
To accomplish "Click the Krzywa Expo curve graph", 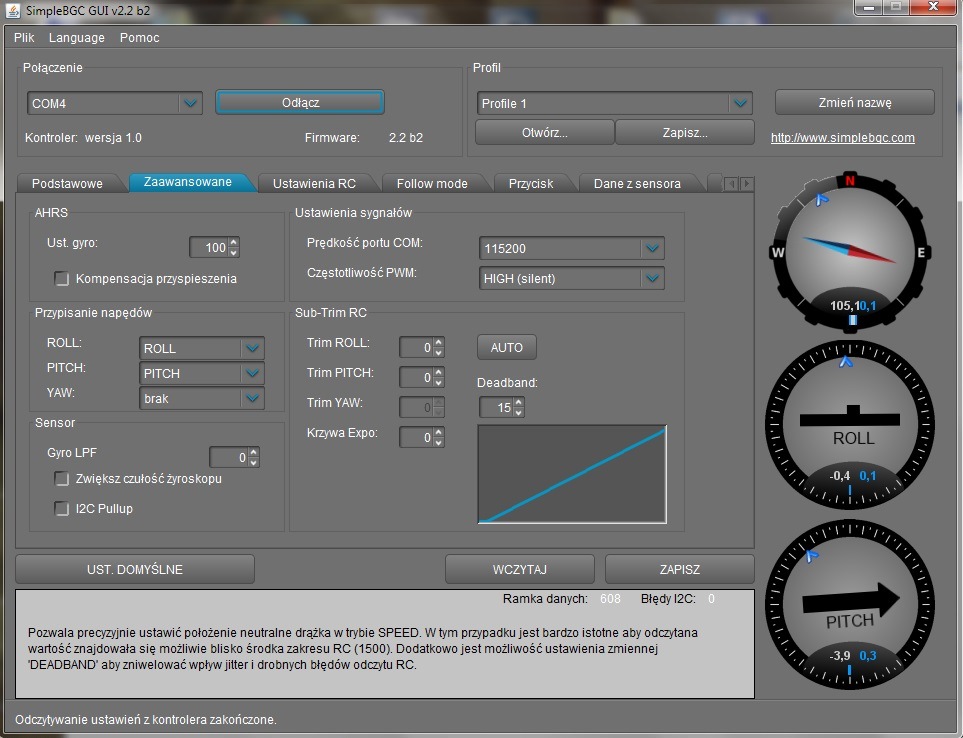I will pyautogui.click(x=572, y=474).
